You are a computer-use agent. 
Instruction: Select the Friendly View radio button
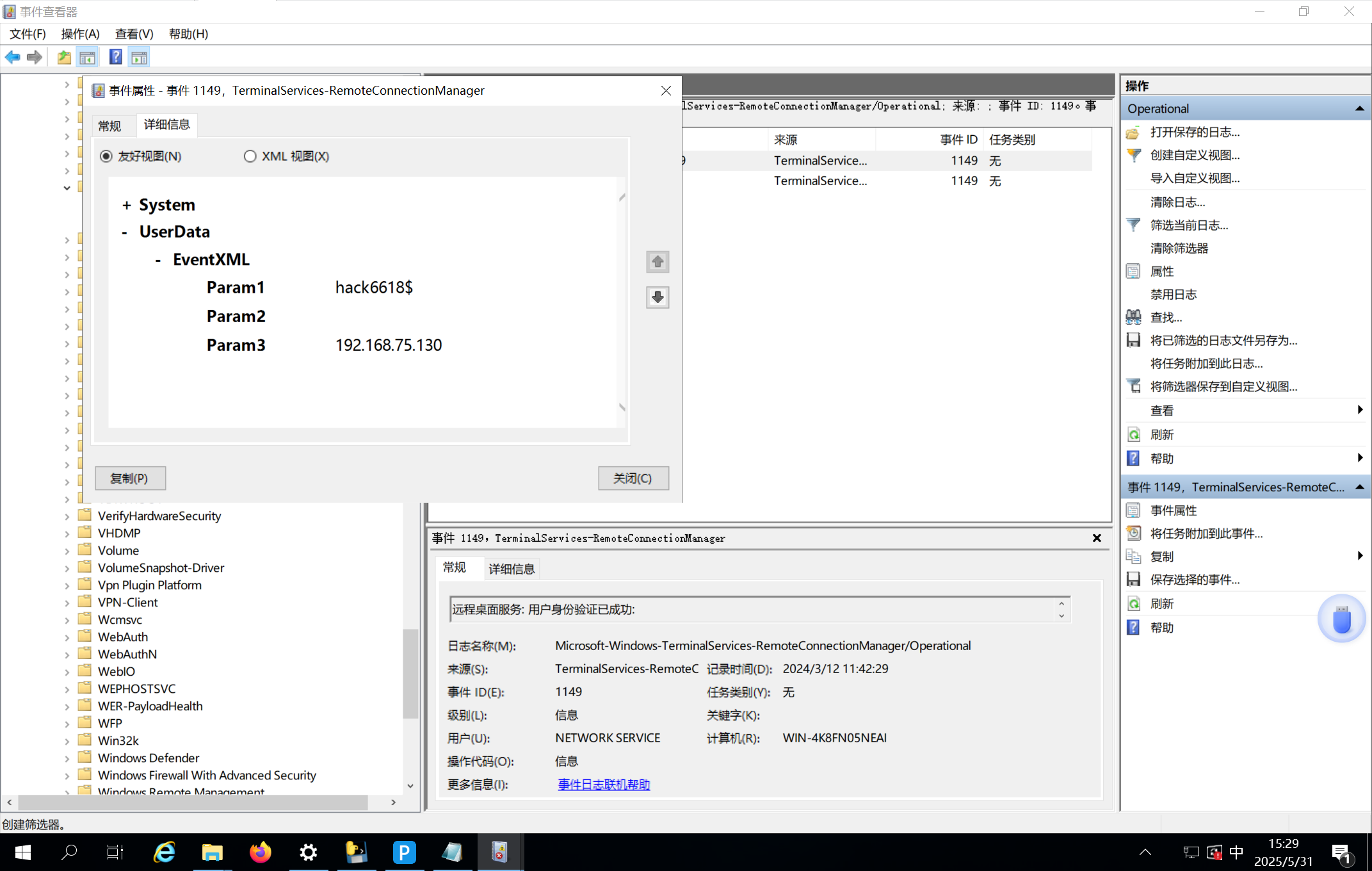(106, 156)
